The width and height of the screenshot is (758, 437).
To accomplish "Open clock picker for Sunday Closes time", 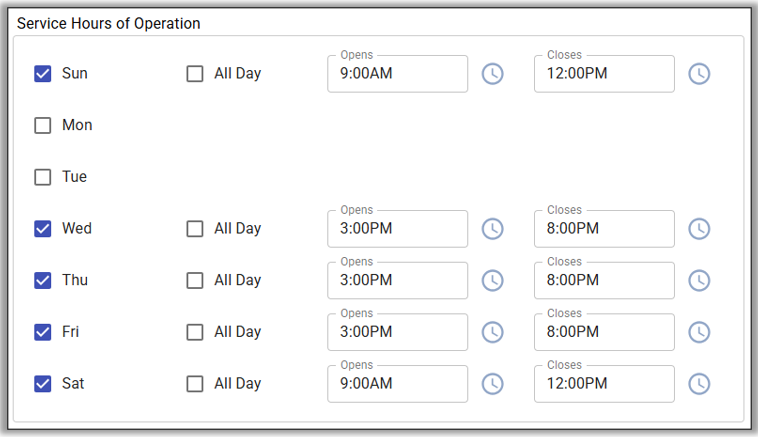I will pyautogui.click(x=699, y=74).
